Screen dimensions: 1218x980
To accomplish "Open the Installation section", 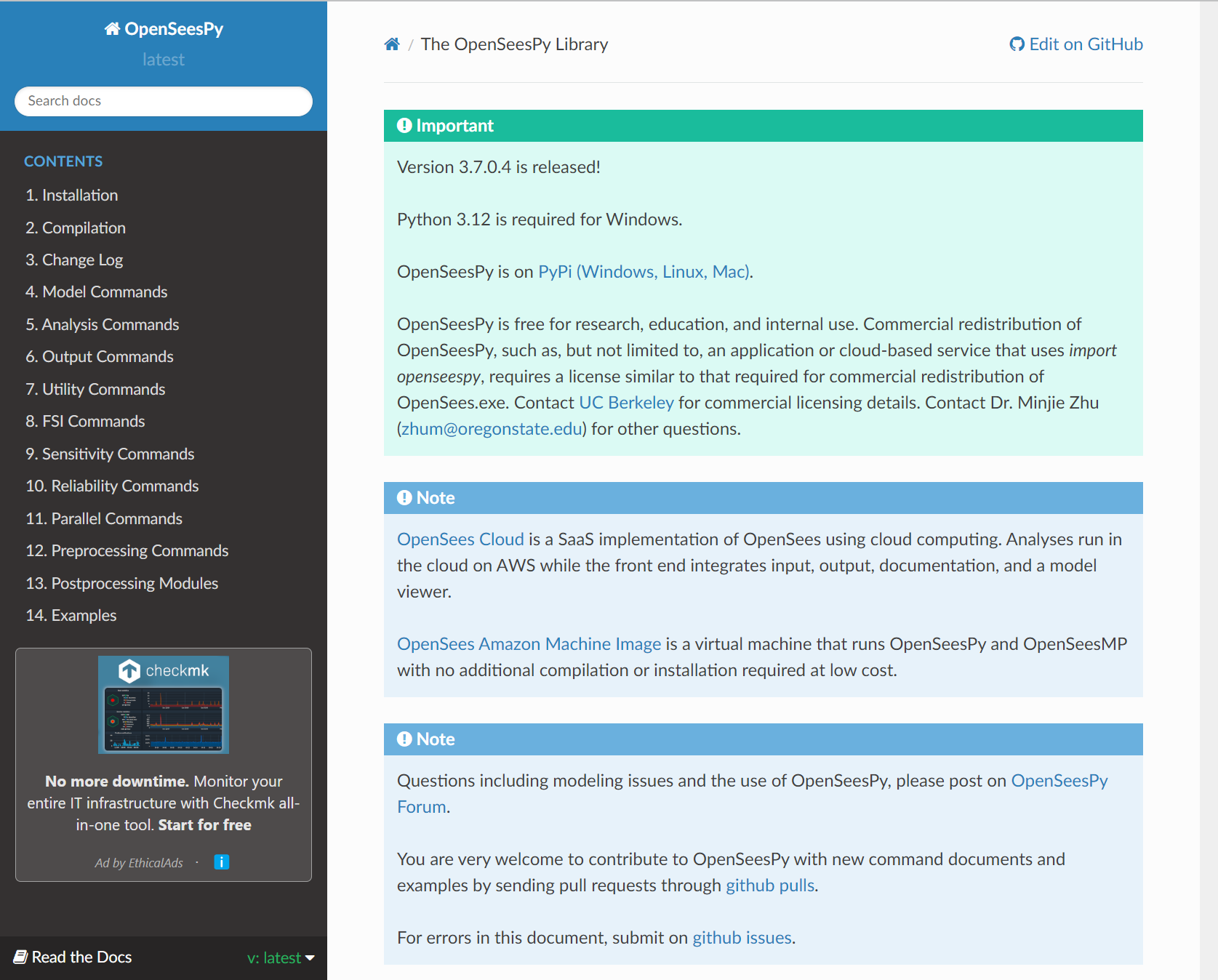I will (x=72, y=196).
